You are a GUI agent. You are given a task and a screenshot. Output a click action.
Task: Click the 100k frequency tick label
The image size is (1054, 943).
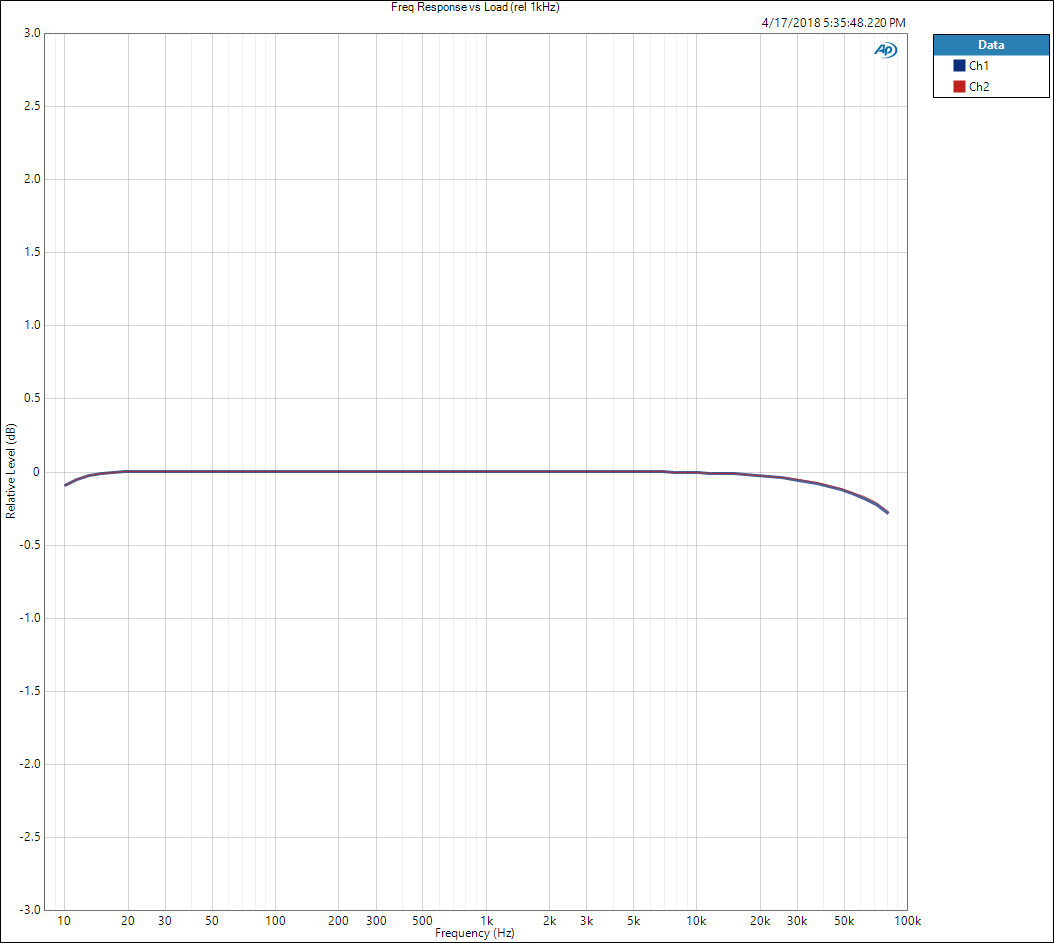pos(907,921)
